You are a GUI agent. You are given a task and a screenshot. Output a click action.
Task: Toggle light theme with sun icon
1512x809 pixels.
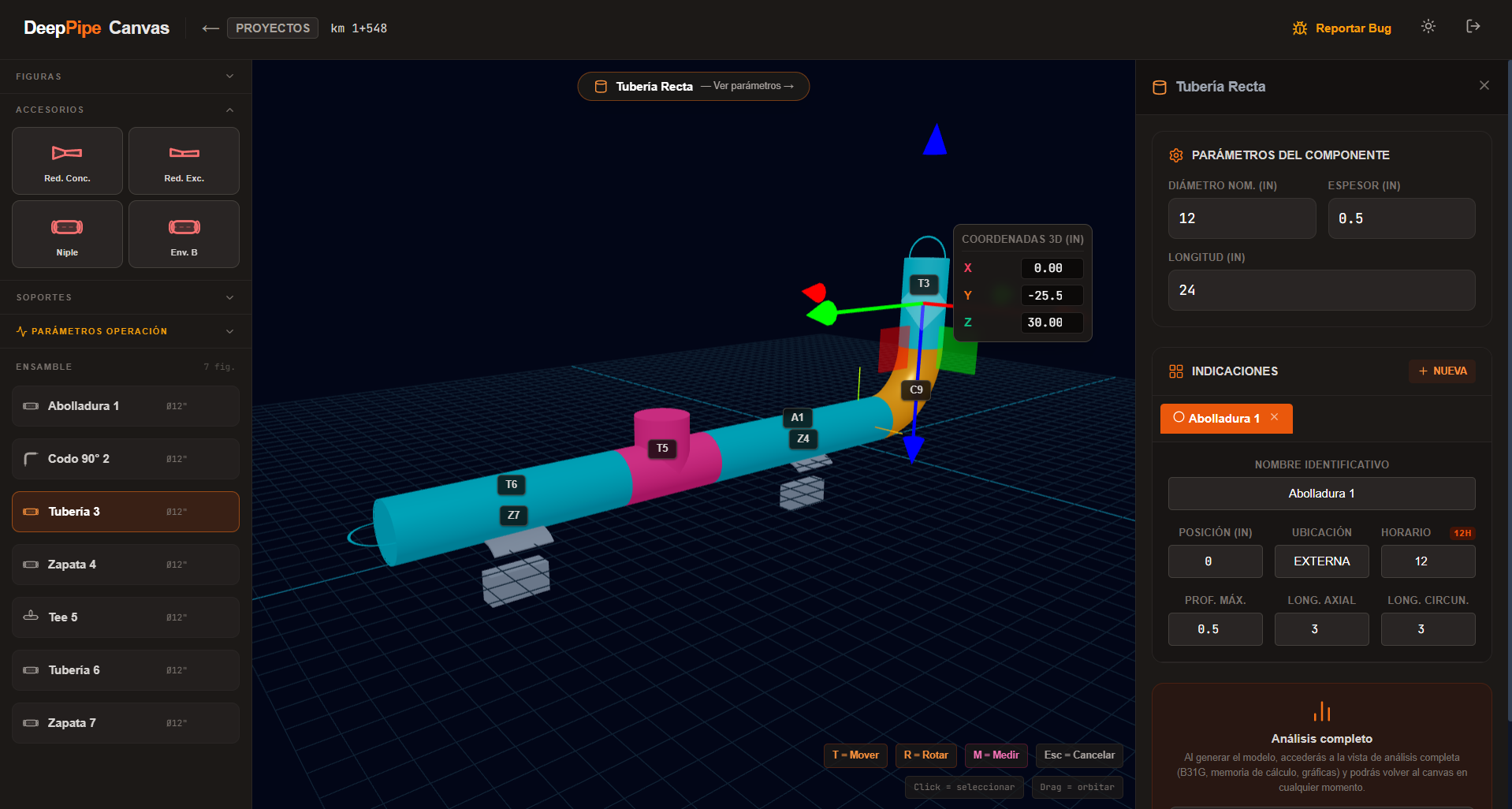pos(1428,27)
